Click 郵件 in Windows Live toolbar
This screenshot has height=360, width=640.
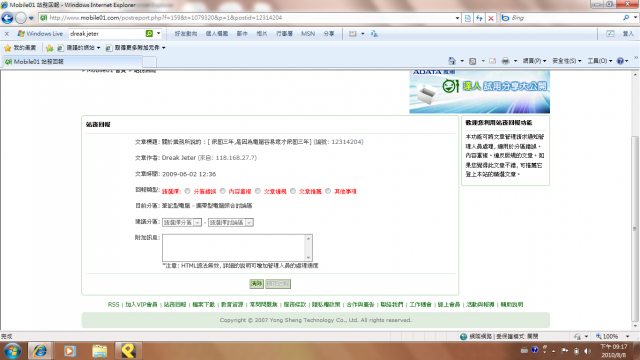(242, 33)
